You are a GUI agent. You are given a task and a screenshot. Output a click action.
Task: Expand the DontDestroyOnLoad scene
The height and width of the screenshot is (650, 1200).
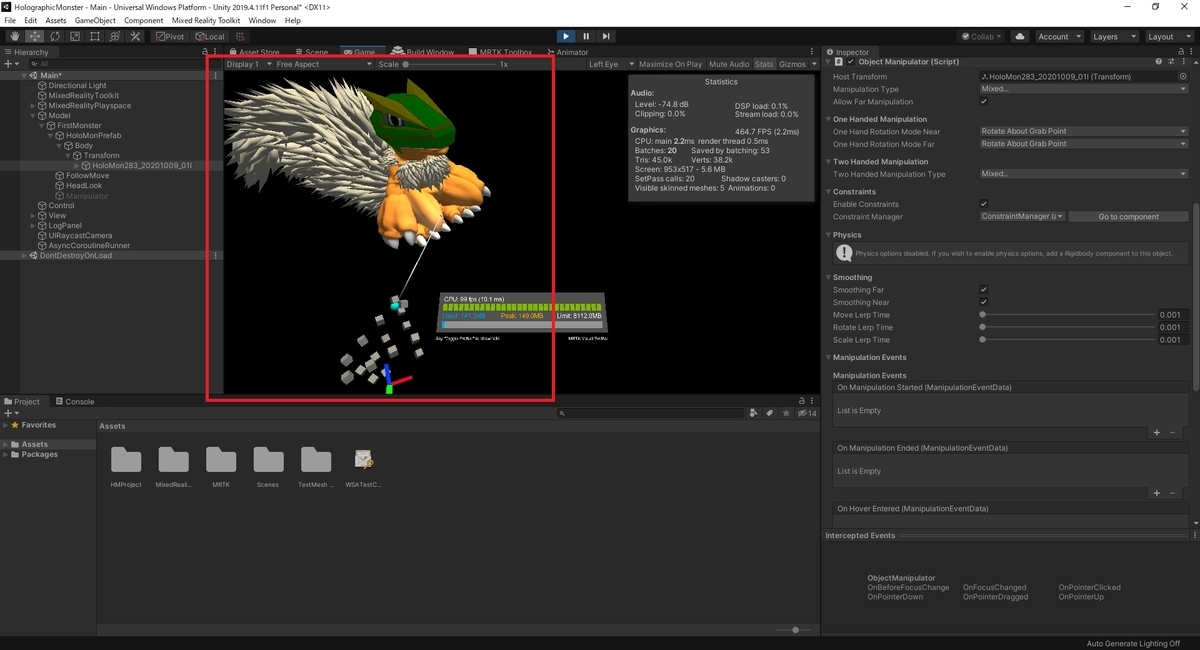point(24,255)
